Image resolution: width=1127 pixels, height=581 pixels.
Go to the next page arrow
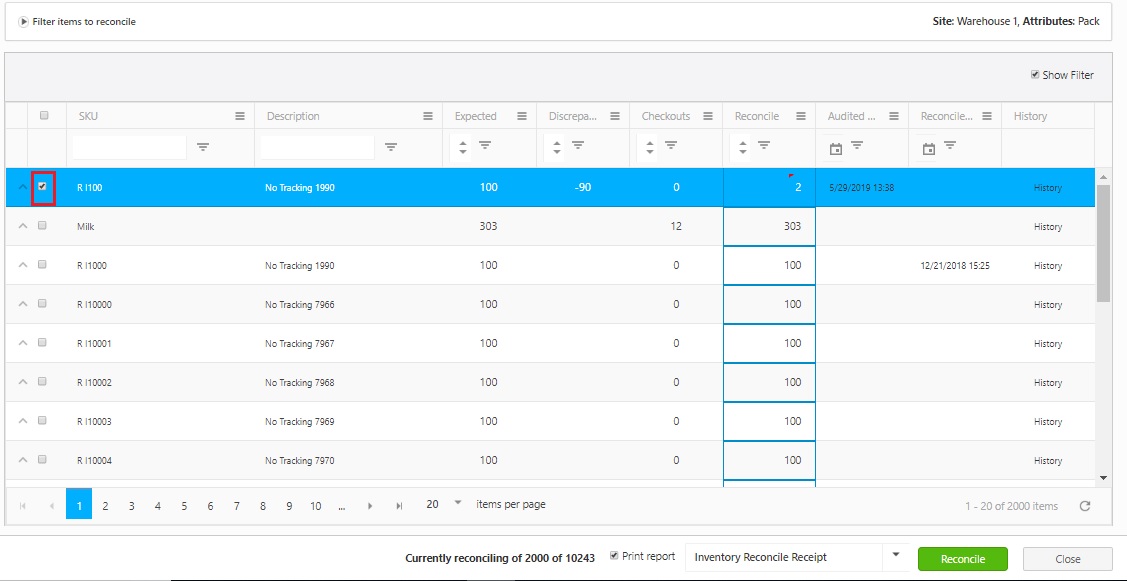tap(370, 506)
